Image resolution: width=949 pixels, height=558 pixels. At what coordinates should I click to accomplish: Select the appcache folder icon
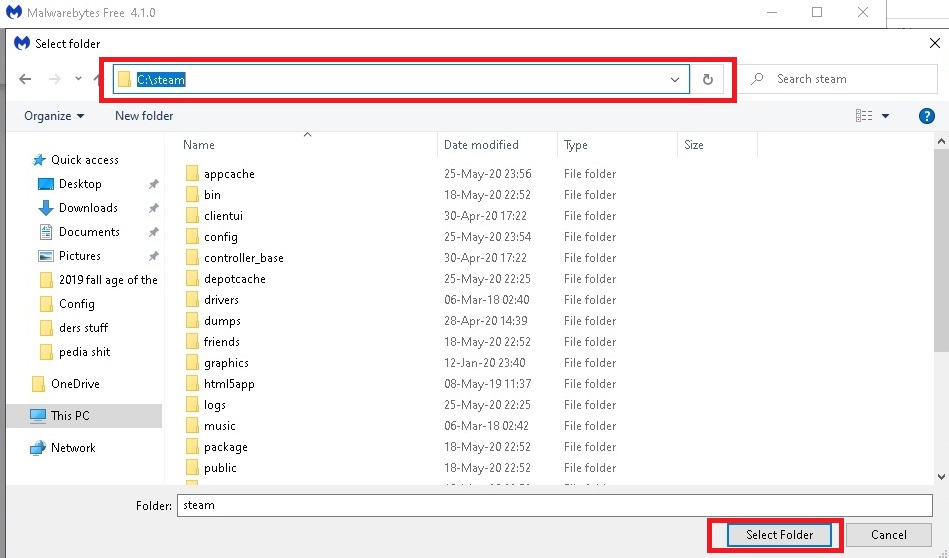(192, 174)
